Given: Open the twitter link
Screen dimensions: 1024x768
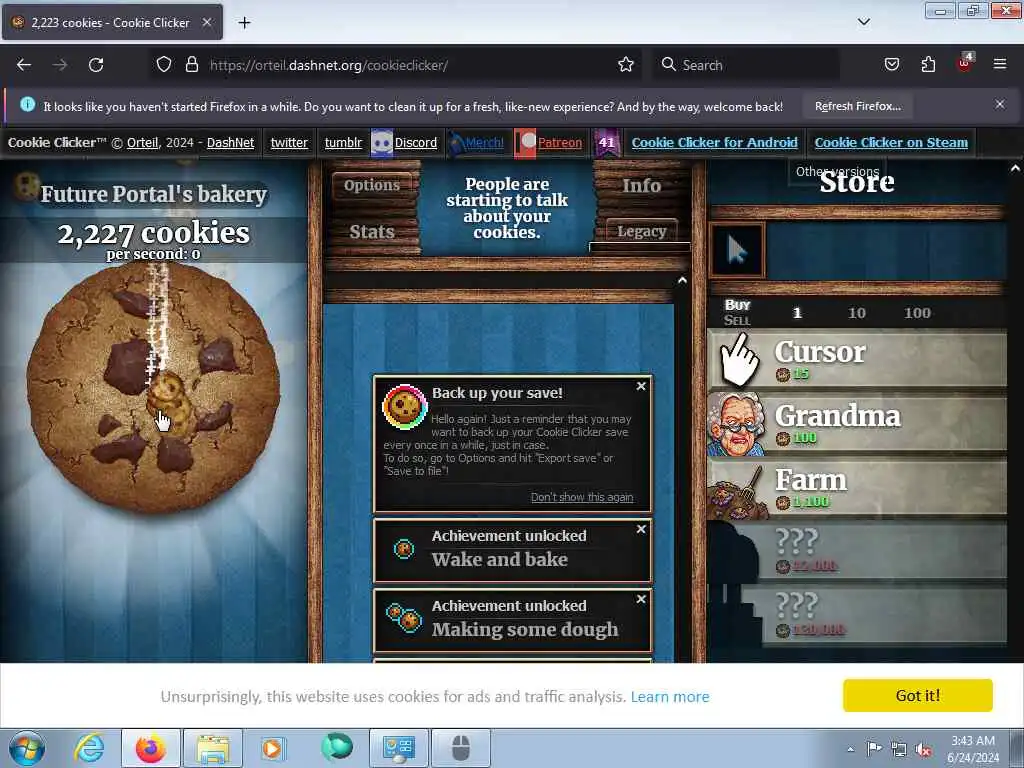Looking at the screenshot, I should (x=289, y=142).
